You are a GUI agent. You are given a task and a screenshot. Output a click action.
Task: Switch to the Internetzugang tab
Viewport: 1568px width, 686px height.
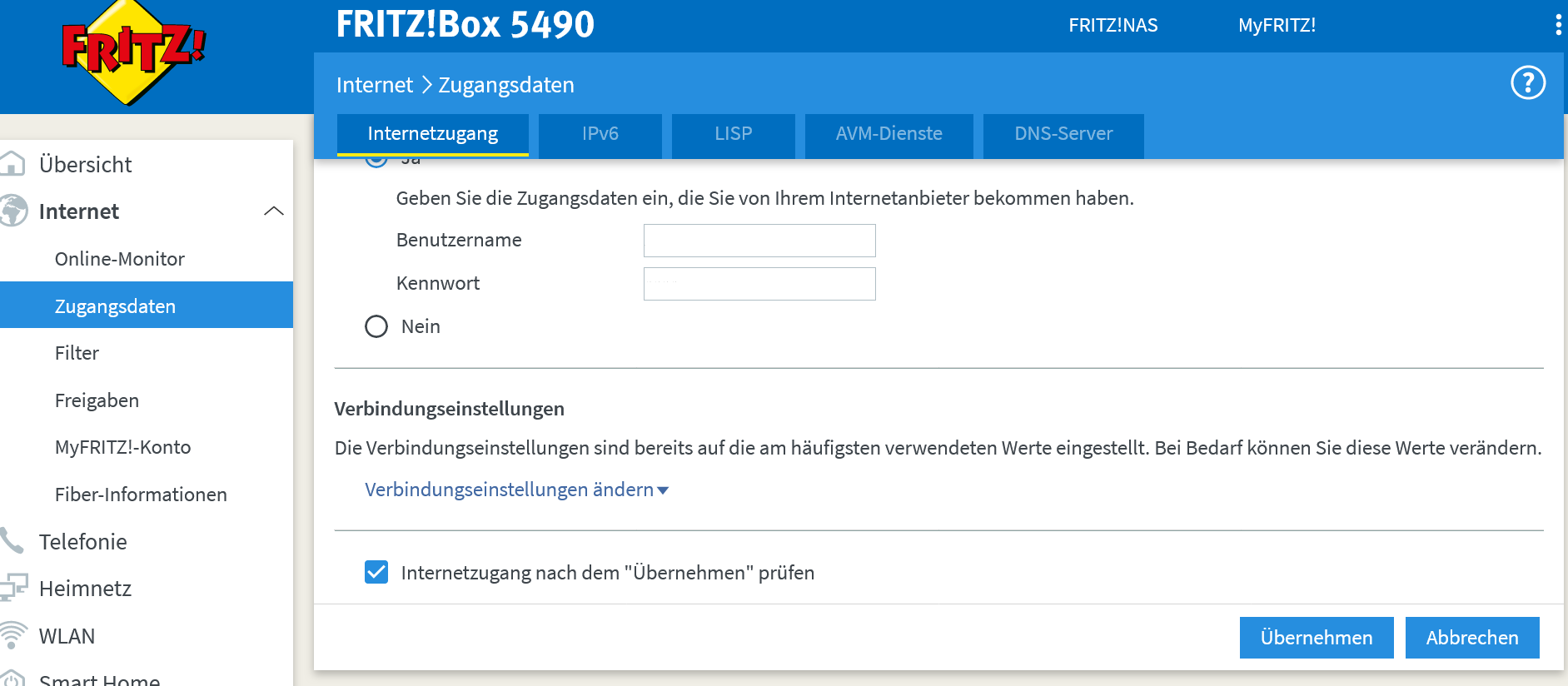tap(433, 134)
